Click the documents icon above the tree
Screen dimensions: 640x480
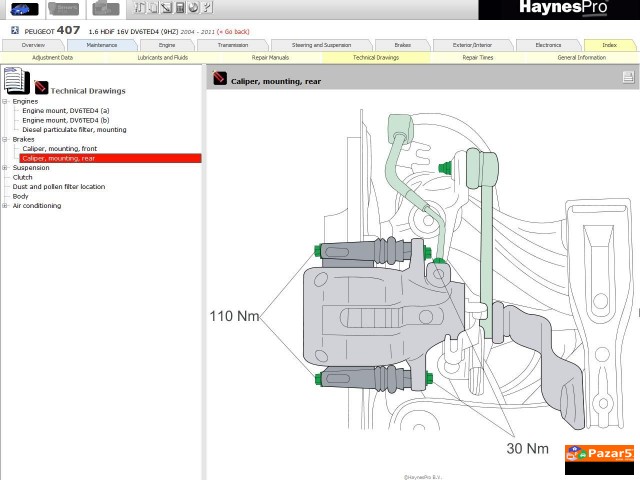pyautogui.click(x=15, y=80)
